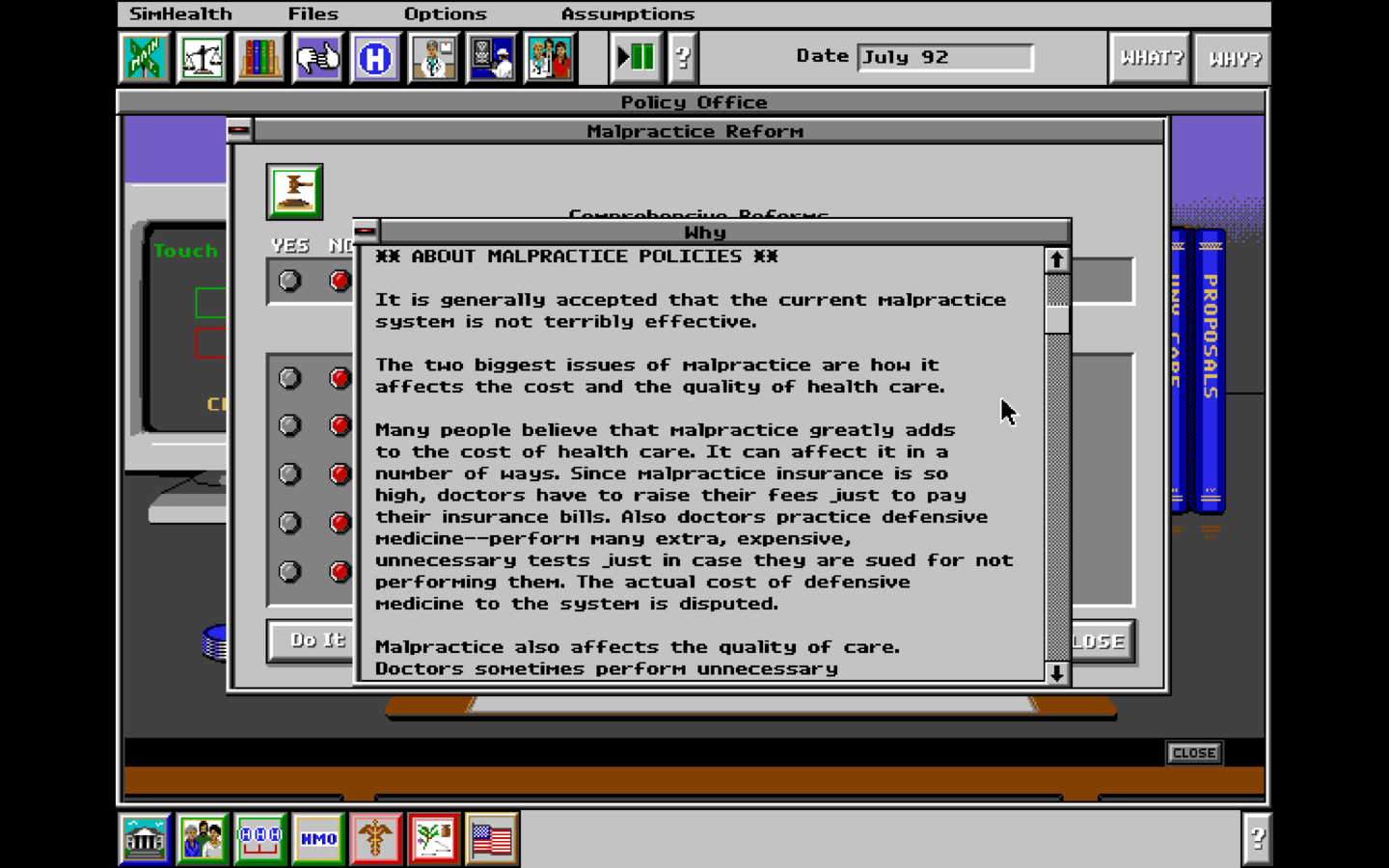Open the X-ray technician icon
Screen dimensions: 1389x868
click(x=492, y=58)
